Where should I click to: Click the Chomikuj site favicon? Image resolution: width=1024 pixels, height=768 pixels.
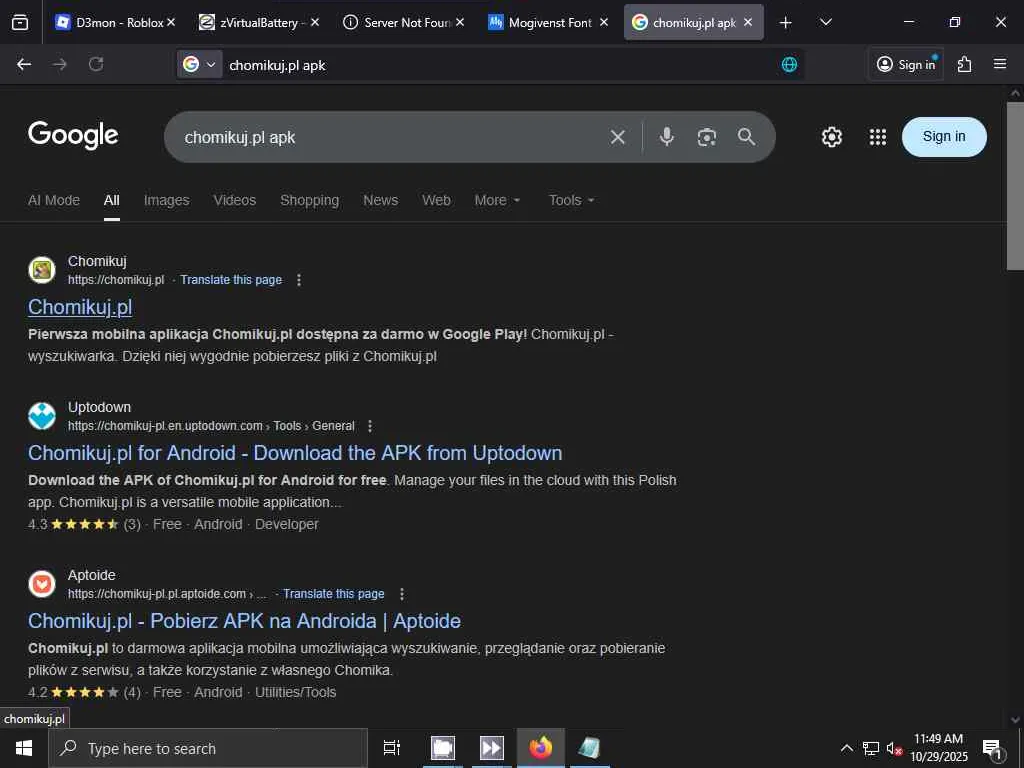(x=42, y=270)
